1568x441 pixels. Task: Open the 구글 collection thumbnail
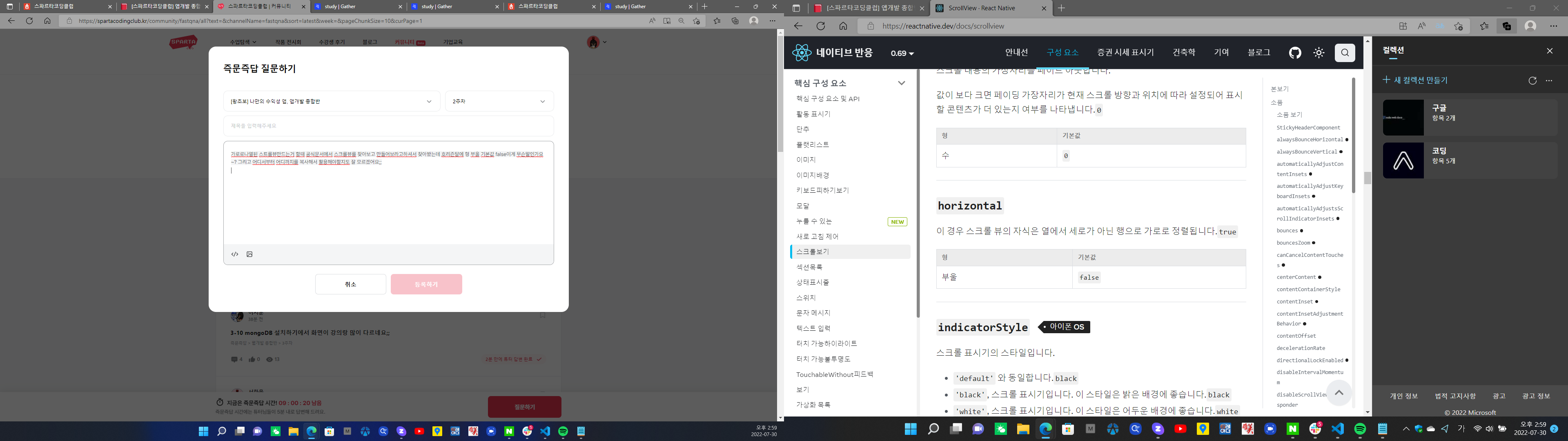pos(1403,118)
